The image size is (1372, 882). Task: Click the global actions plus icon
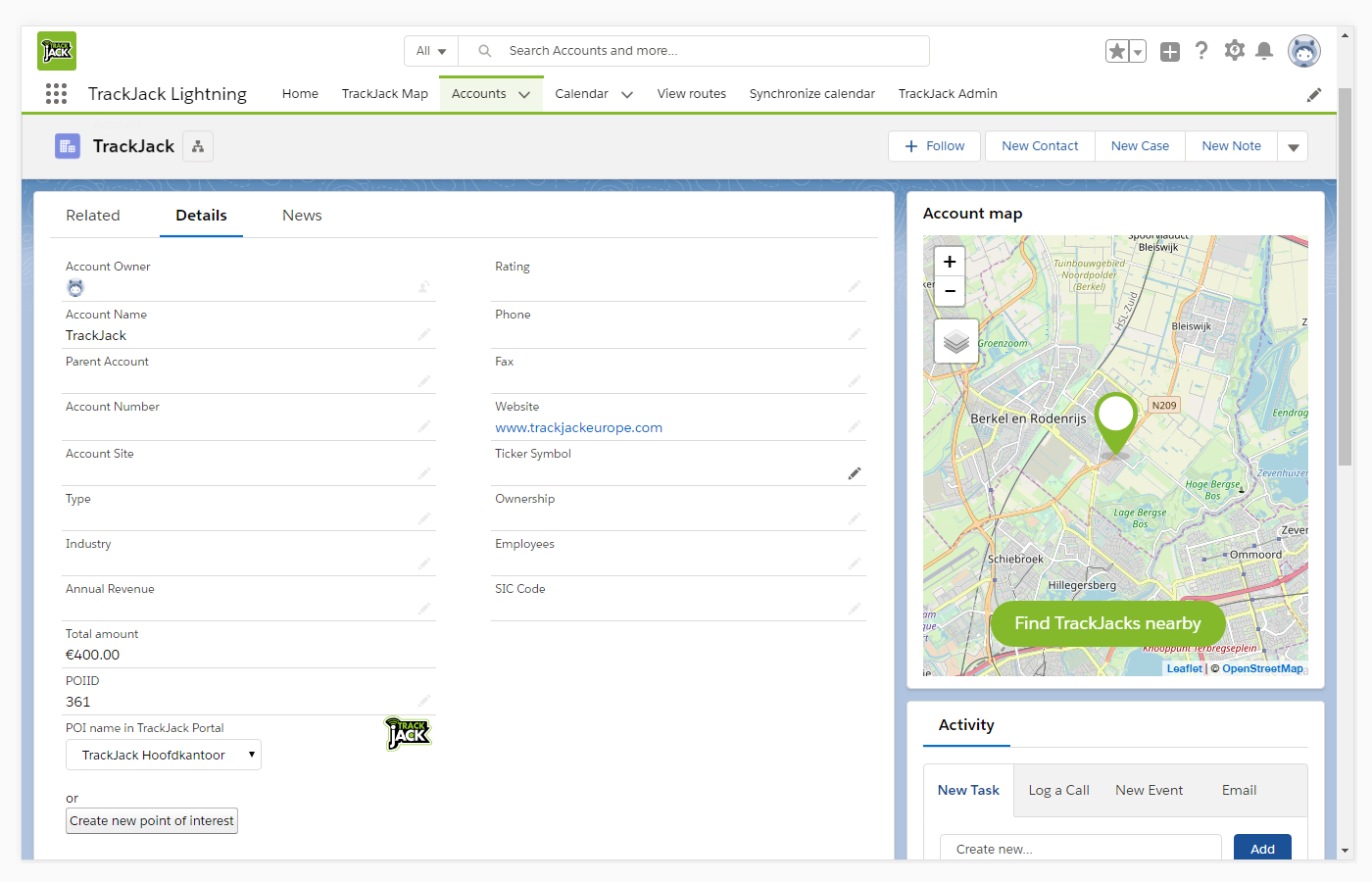1170,52
